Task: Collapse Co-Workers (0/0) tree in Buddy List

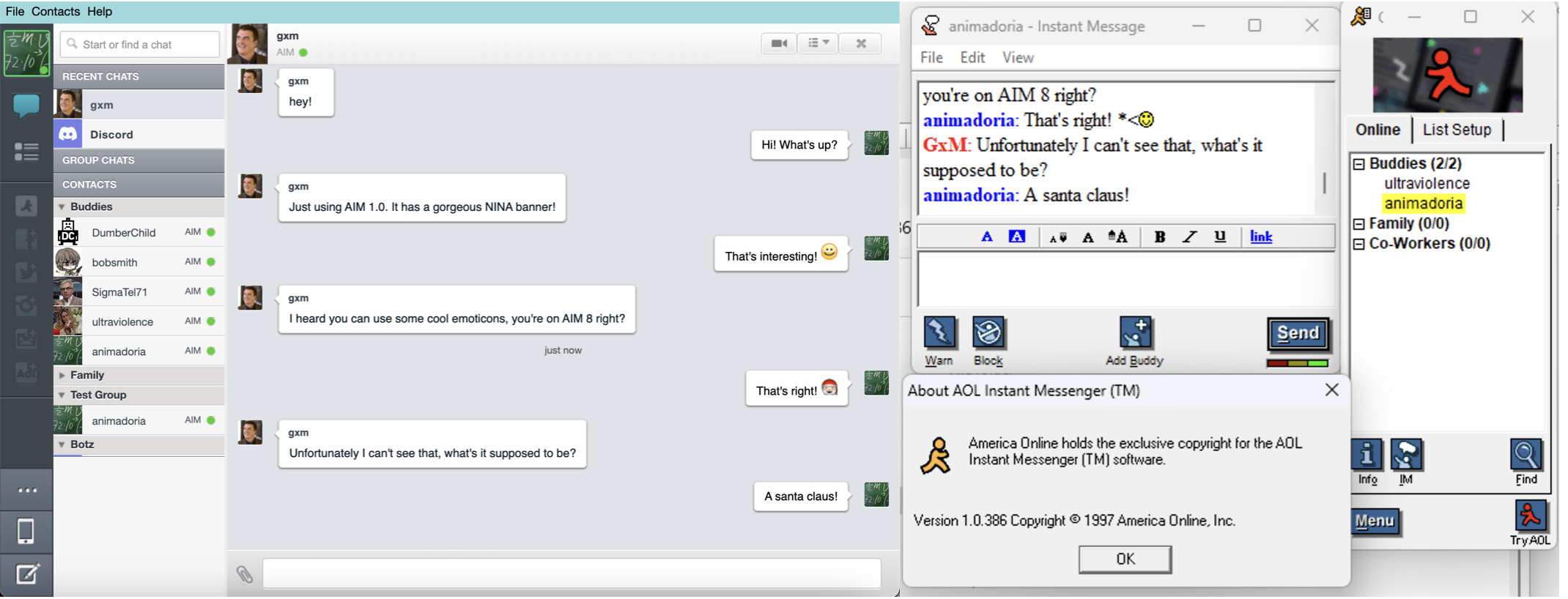Action: point(1359,244)
